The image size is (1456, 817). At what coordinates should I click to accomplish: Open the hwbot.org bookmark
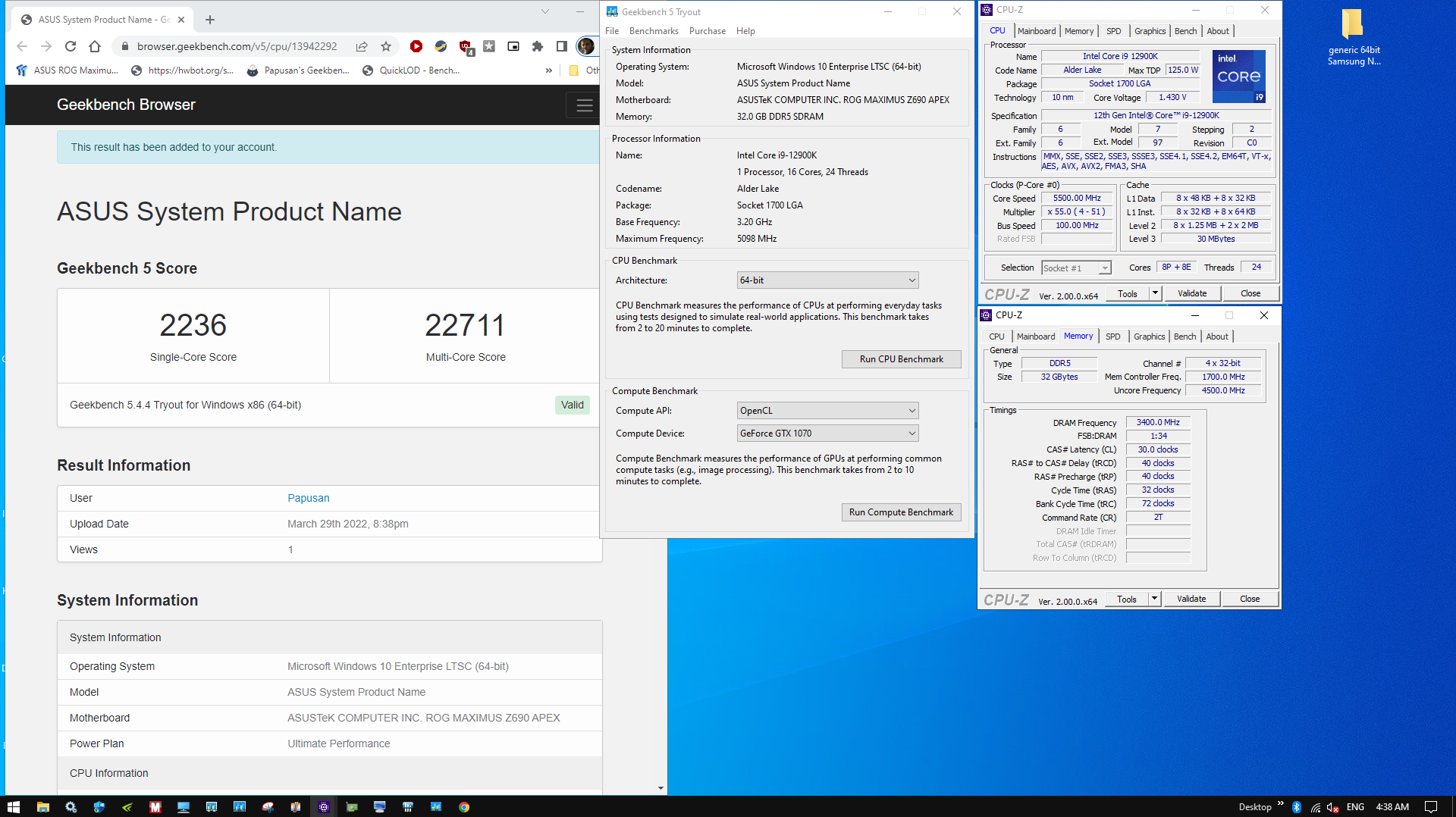(183, 70)
